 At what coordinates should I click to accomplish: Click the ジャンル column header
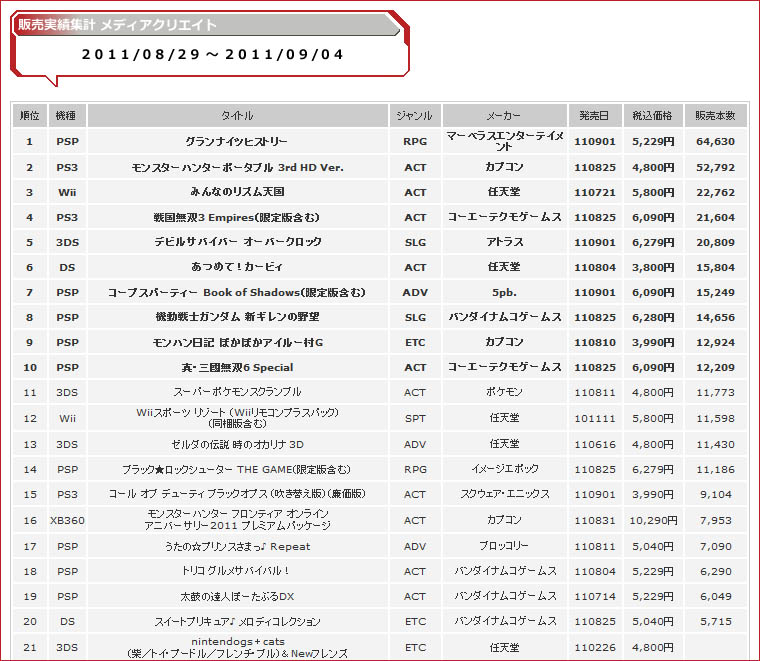[x=415, y=115]
